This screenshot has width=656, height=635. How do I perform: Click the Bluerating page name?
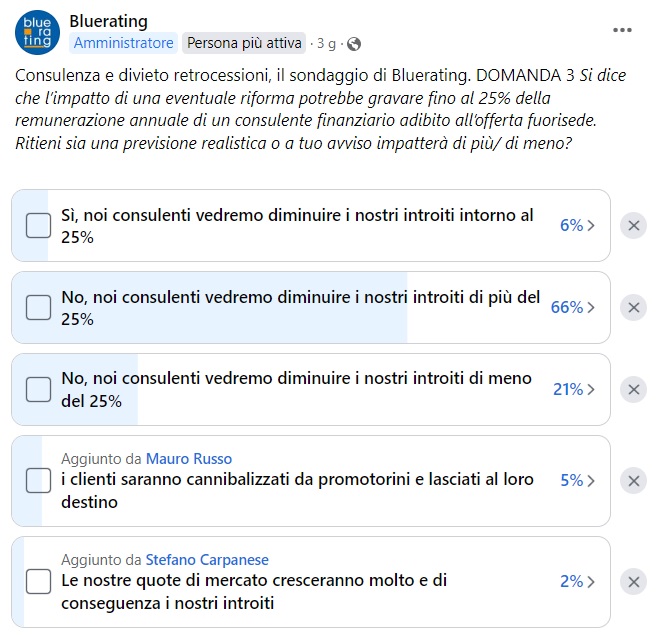tap(108, 21)
